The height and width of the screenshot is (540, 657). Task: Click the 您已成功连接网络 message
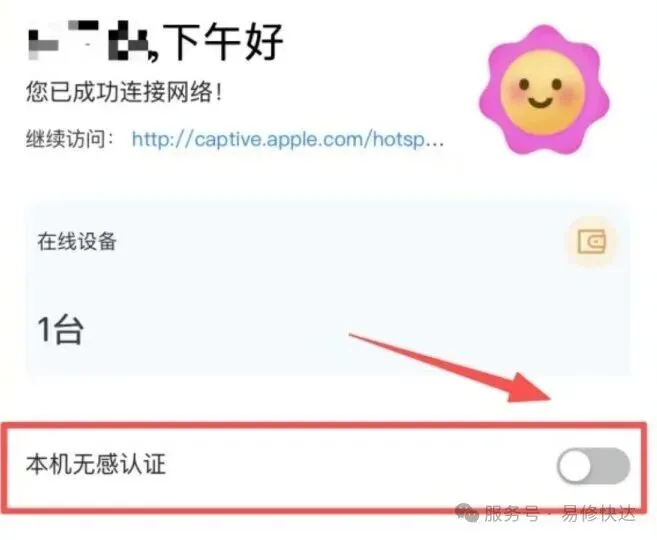click(x=124, y=92)
